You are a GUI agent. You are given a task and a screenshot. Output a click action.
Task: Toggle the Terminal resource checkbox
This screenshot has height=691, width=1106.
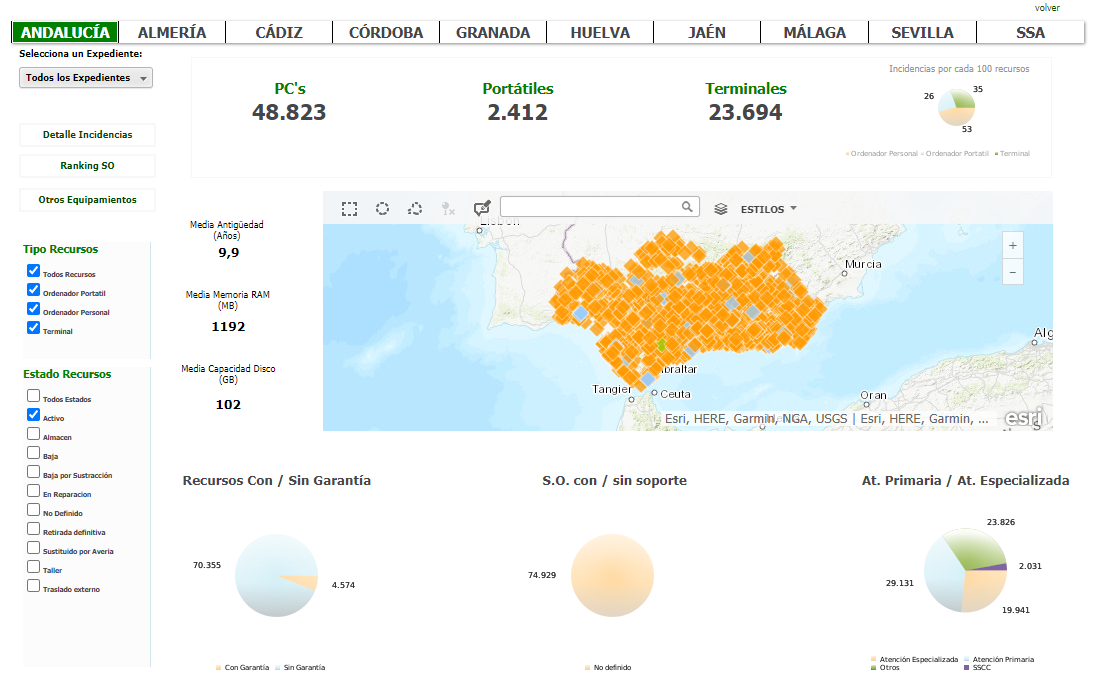pyautogui.click(x=33, y=328)
